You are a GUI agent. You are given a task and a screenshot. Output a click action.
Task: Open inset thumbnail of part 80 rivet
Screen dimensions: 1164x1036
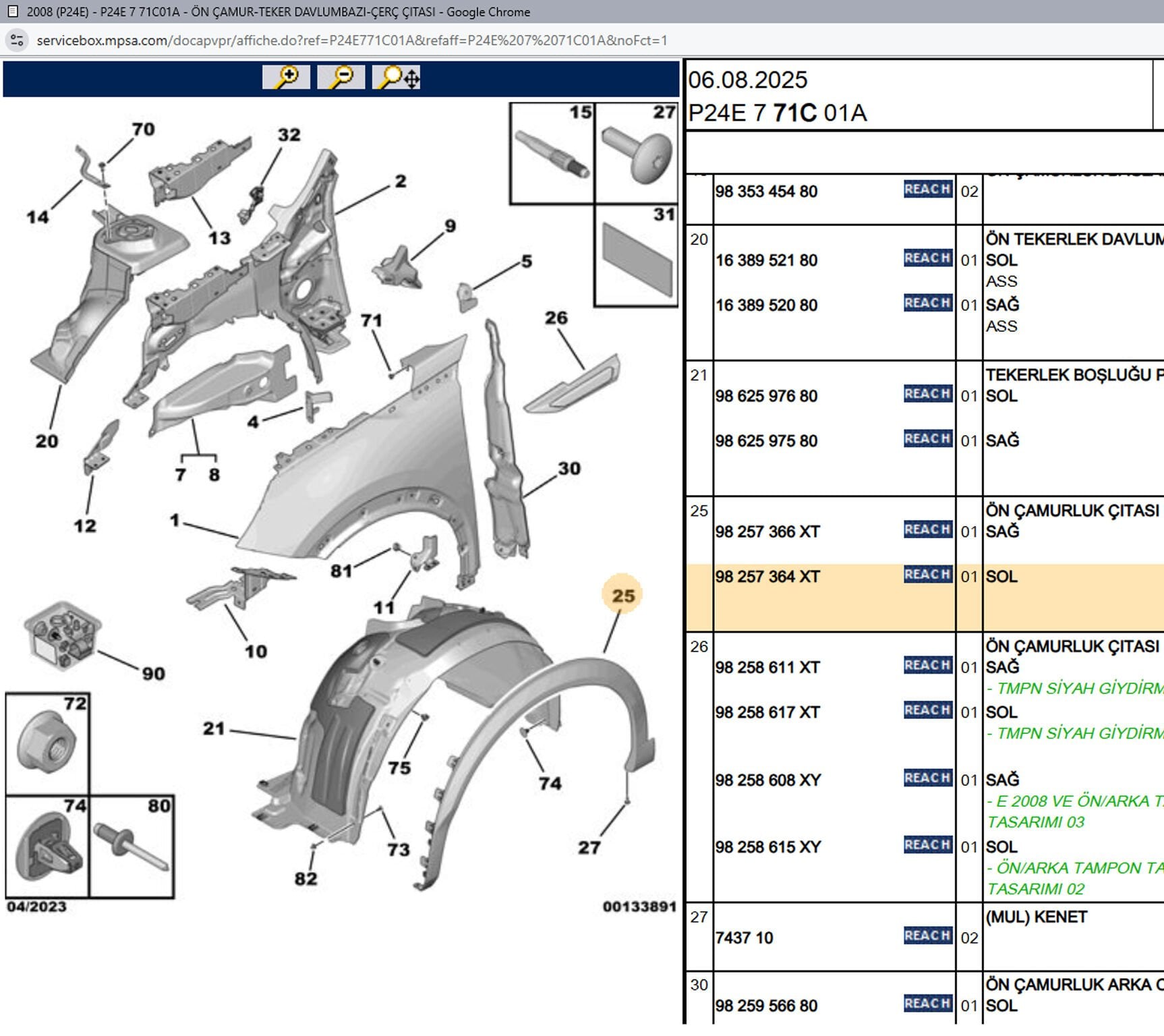(x=132, y=846)
